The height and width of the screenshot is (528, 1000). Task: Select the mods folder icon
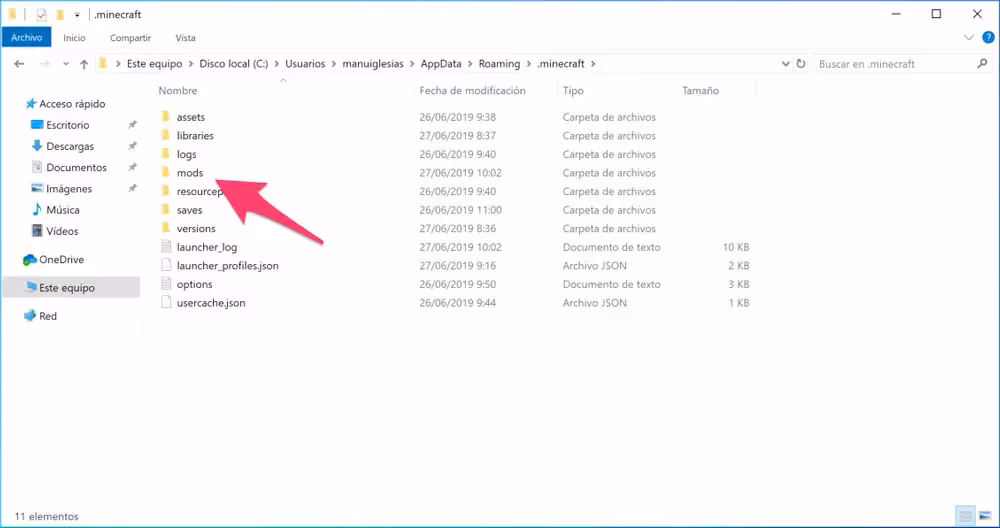tap(166, 172)
